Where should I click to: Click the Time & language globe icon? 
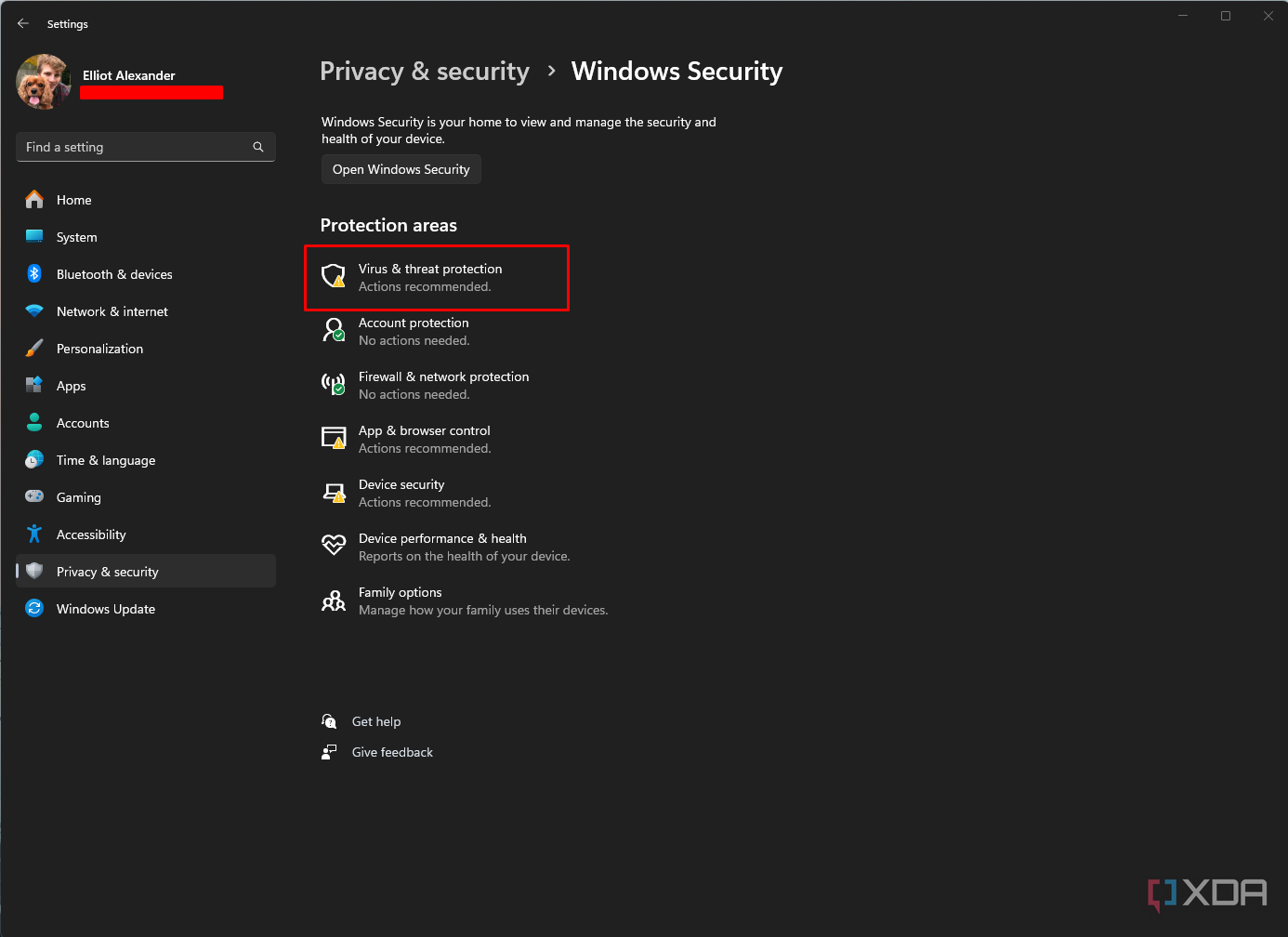coord(34,460)
